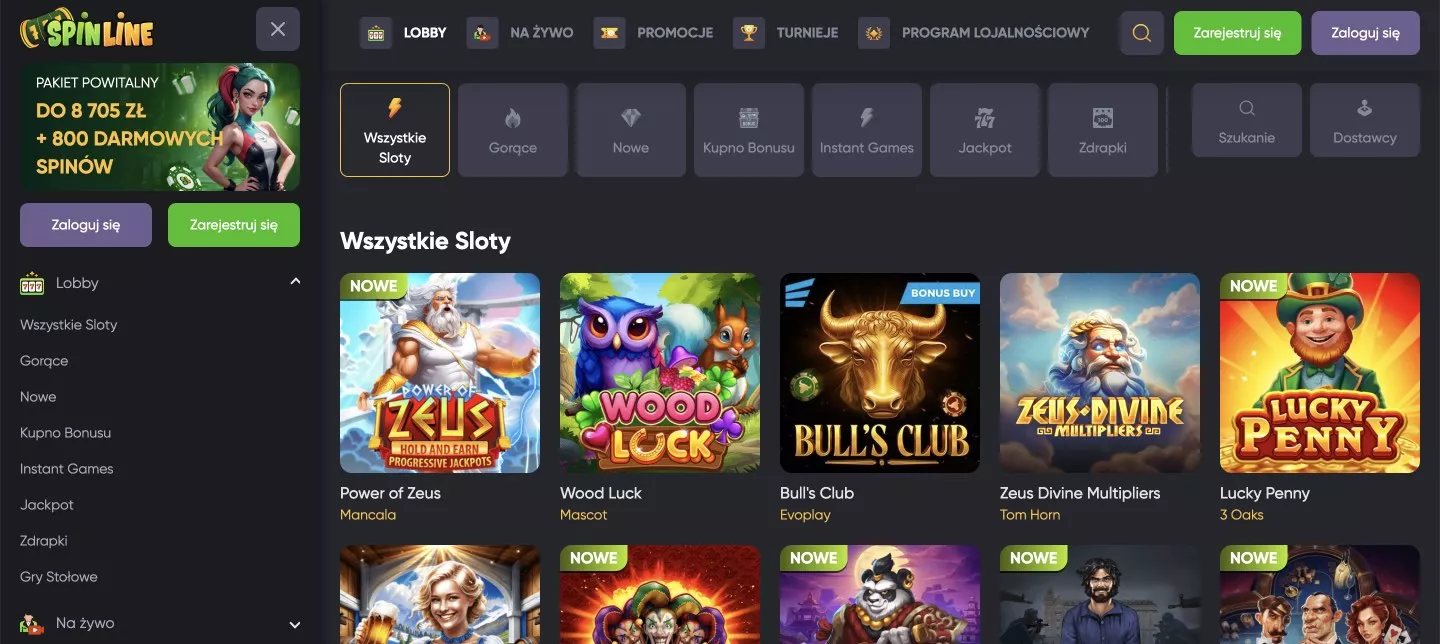Switch to the Turnieje tab
The height and width of the screenshot is (644, 1440).
786,32
